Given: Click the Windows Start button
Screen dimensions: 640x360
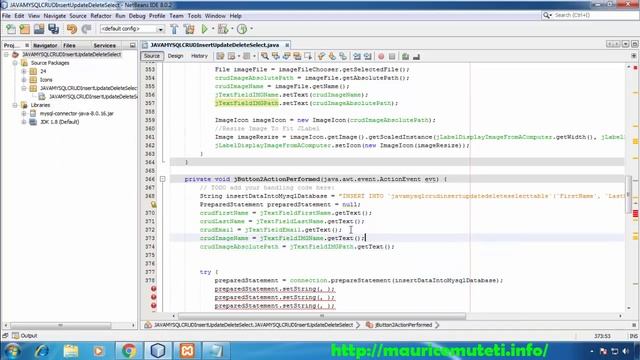Looking at the screenshot, I should coord(12,351).
